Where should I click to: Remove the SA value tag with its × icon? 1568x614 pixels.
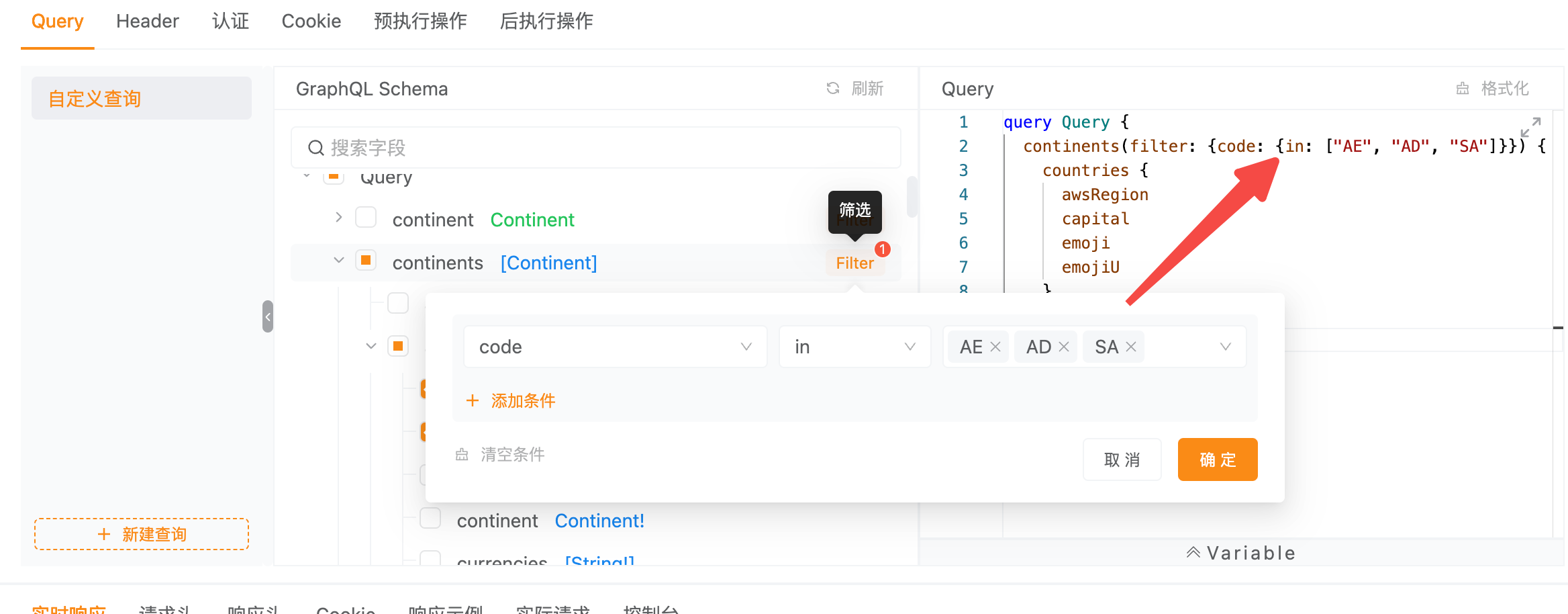click(x=1132, y=346)
